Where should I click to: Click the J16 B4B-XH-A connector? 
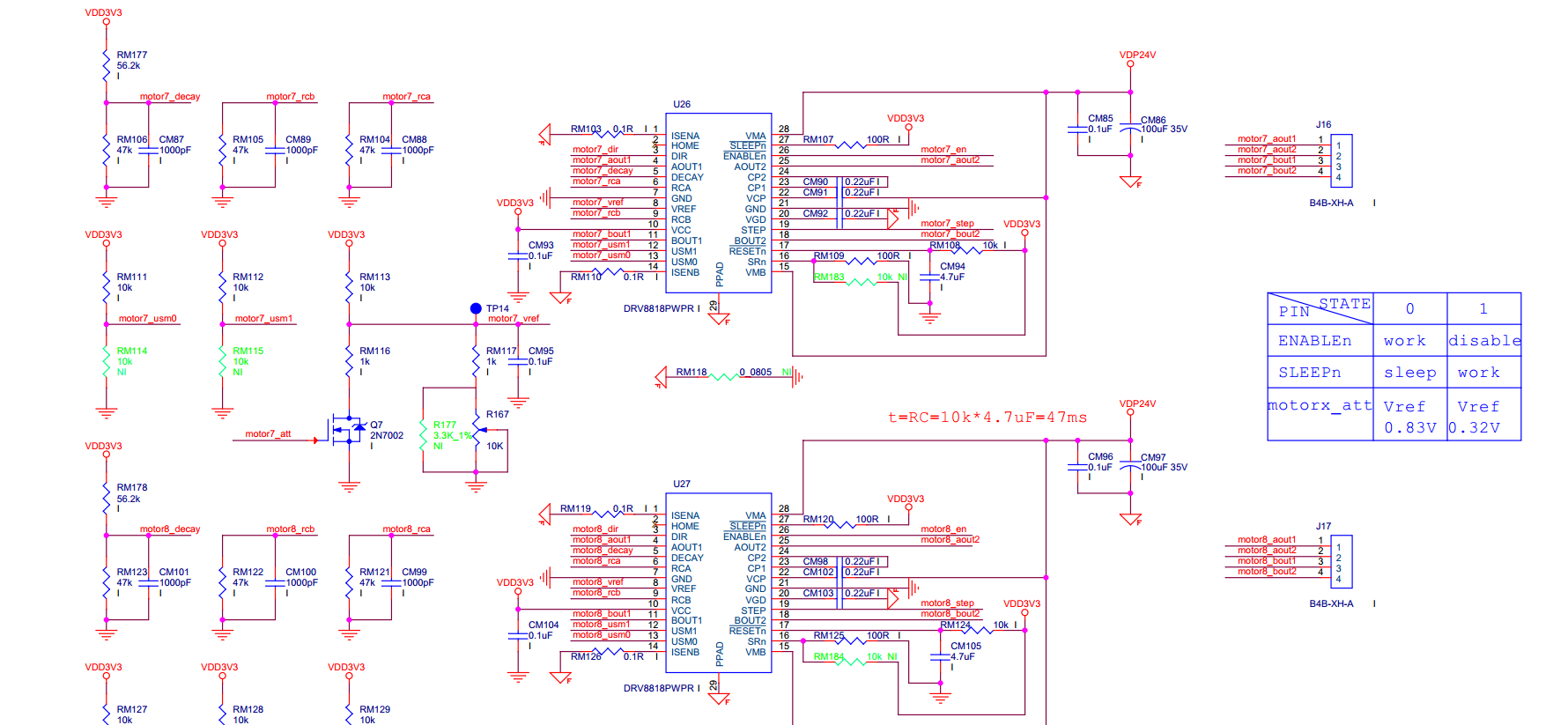pos(1342,160)
